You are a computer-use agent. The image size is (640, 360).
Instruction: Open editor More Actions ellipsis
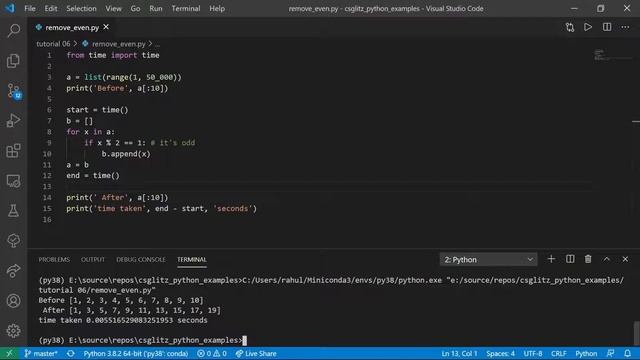[625, 27]
